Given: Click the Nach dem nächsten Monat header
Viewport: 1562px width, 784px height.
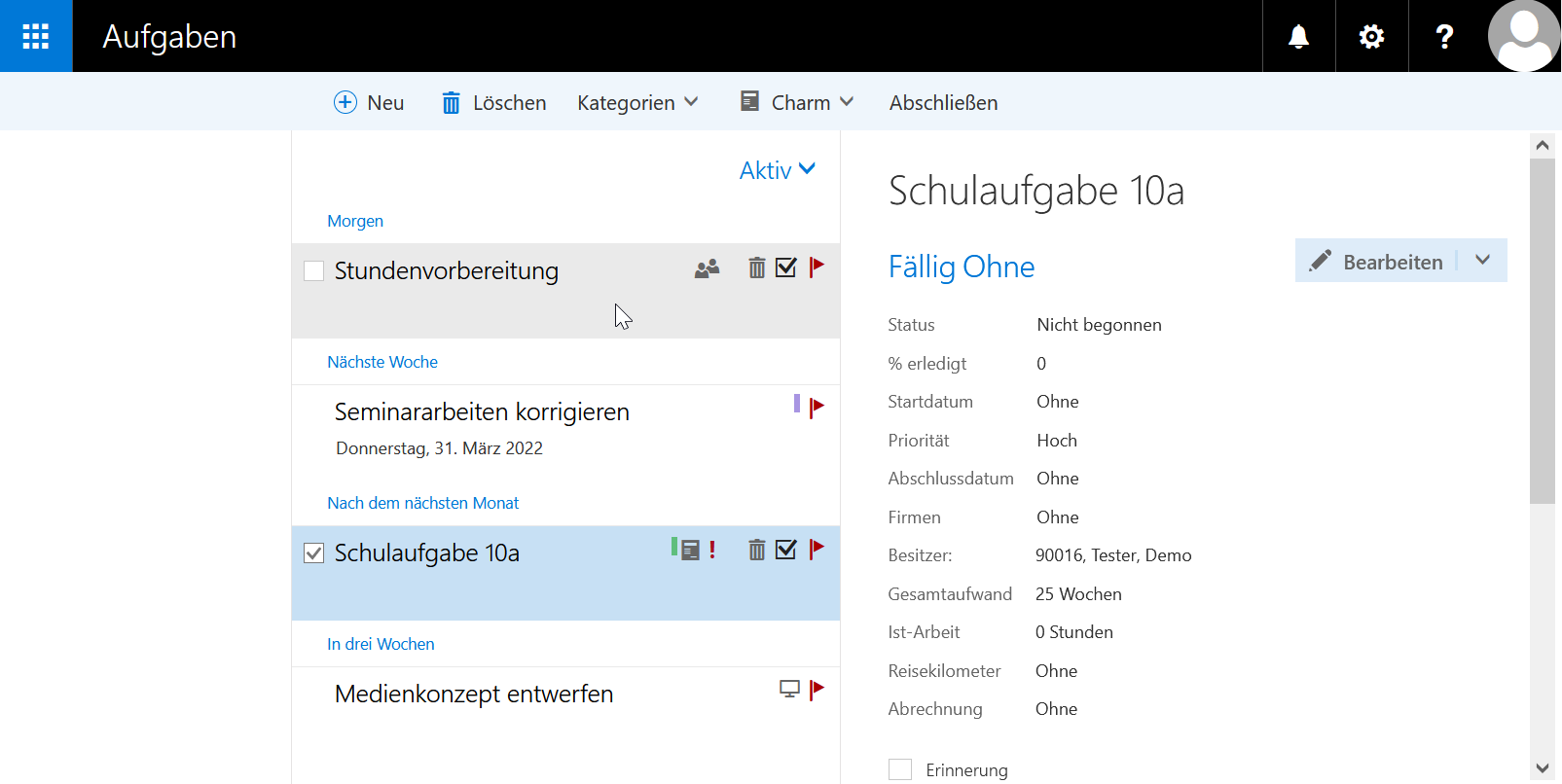Looking at the screenshot, I should click(x=423, y=503).
